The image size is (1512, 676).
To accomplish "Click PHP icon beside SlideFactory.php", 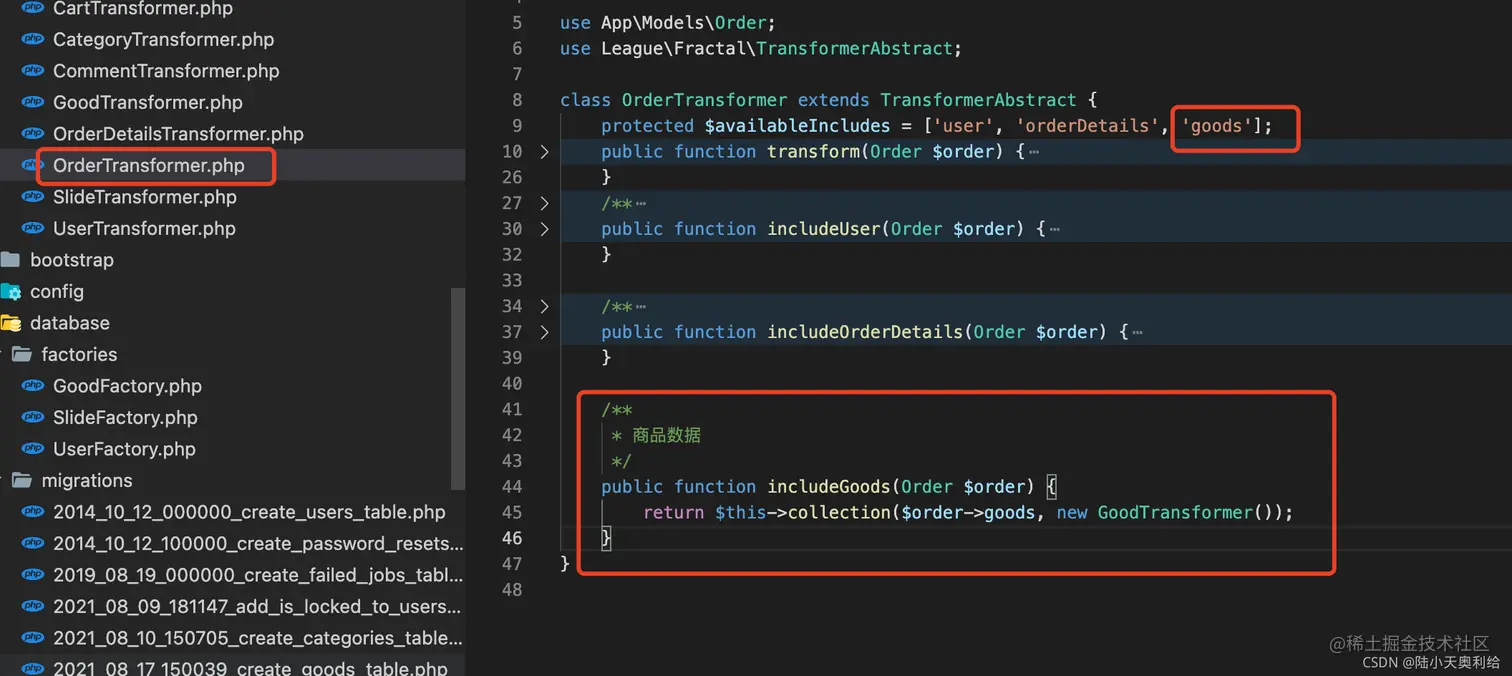I will click(33, 417).
